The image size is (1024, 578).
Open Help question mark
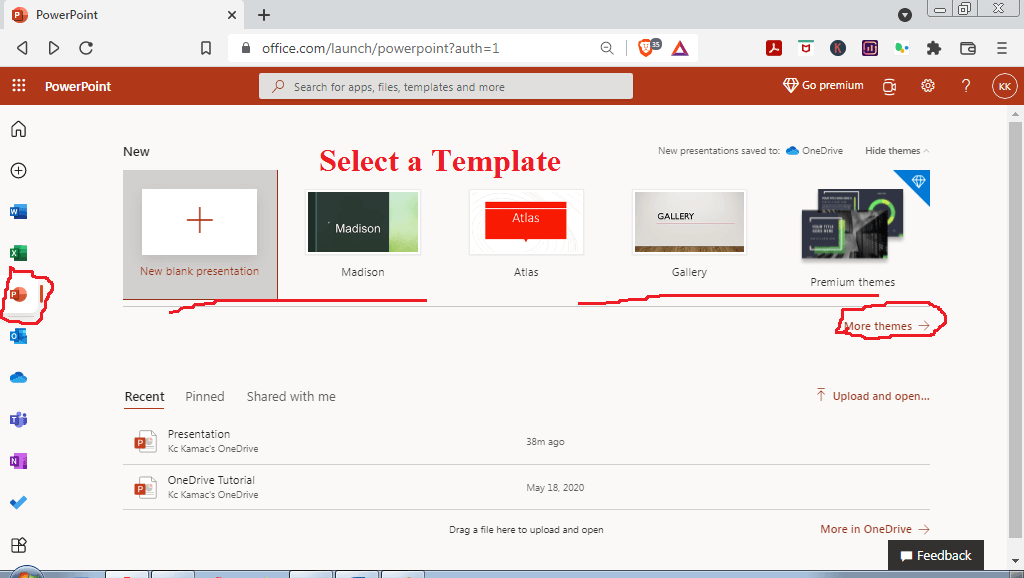[966, 86]
